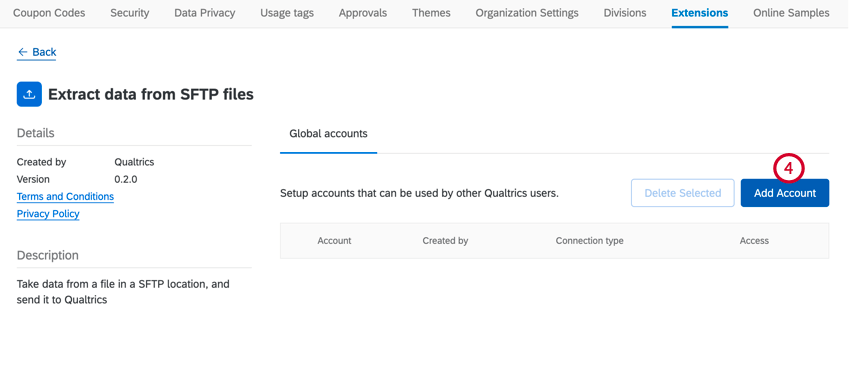The width and height of the screenshot is (850, 366).
Task: Open the Coupon Codes tab
Action: (x=49, y=13)
